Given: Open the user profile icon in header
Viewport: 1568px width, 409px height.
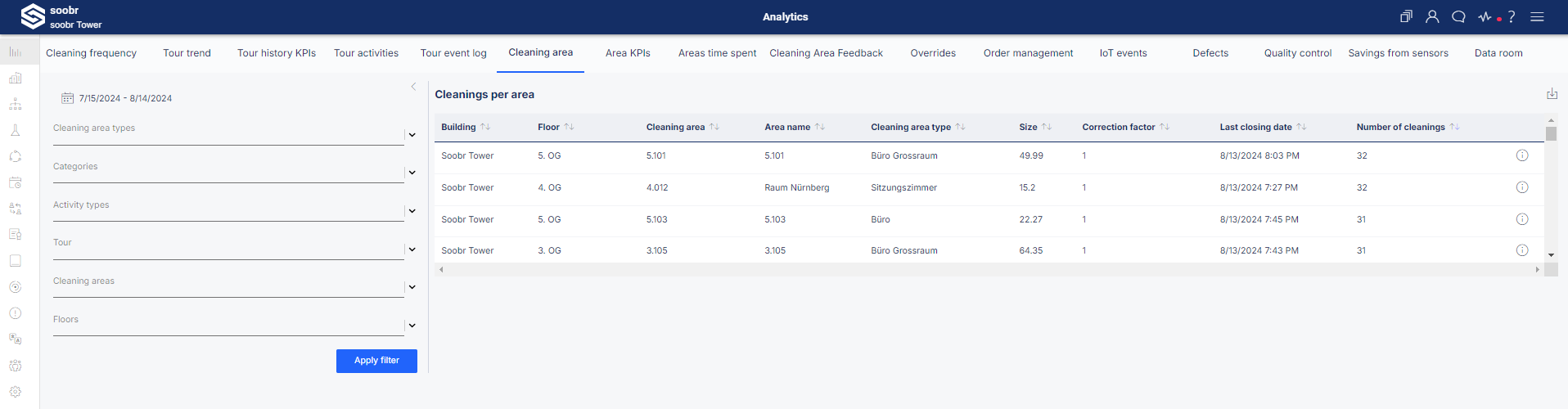Looking at the screenshot, I should click(x=1432, y=16).
